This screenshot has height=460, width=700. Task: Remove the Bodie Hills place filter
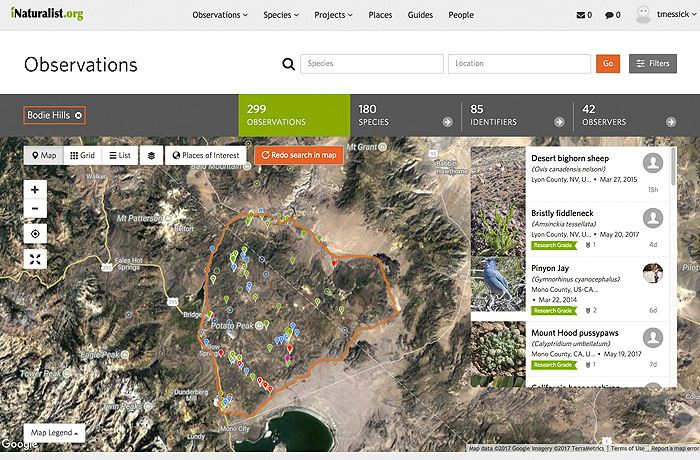pyautogui.click(x=78, y=115)
